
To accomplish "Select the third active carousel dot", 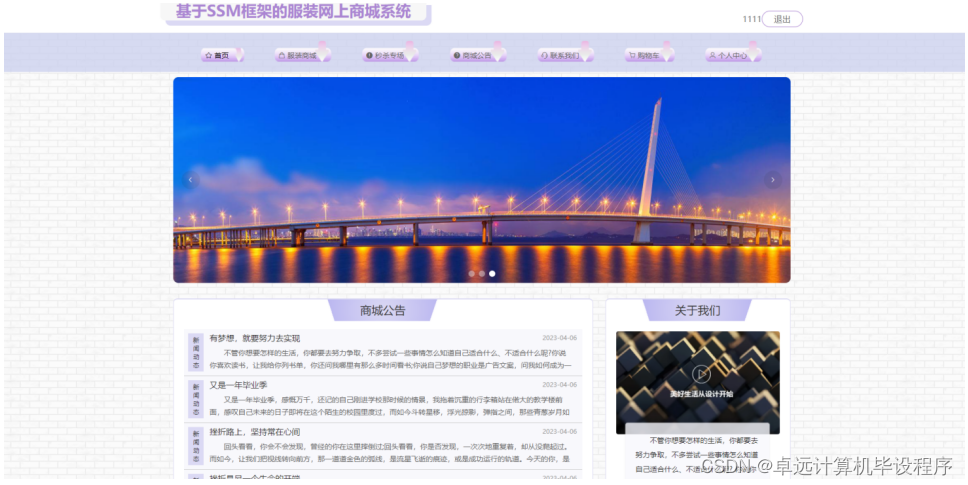I will pyautogui.click(x=492, y=273).
